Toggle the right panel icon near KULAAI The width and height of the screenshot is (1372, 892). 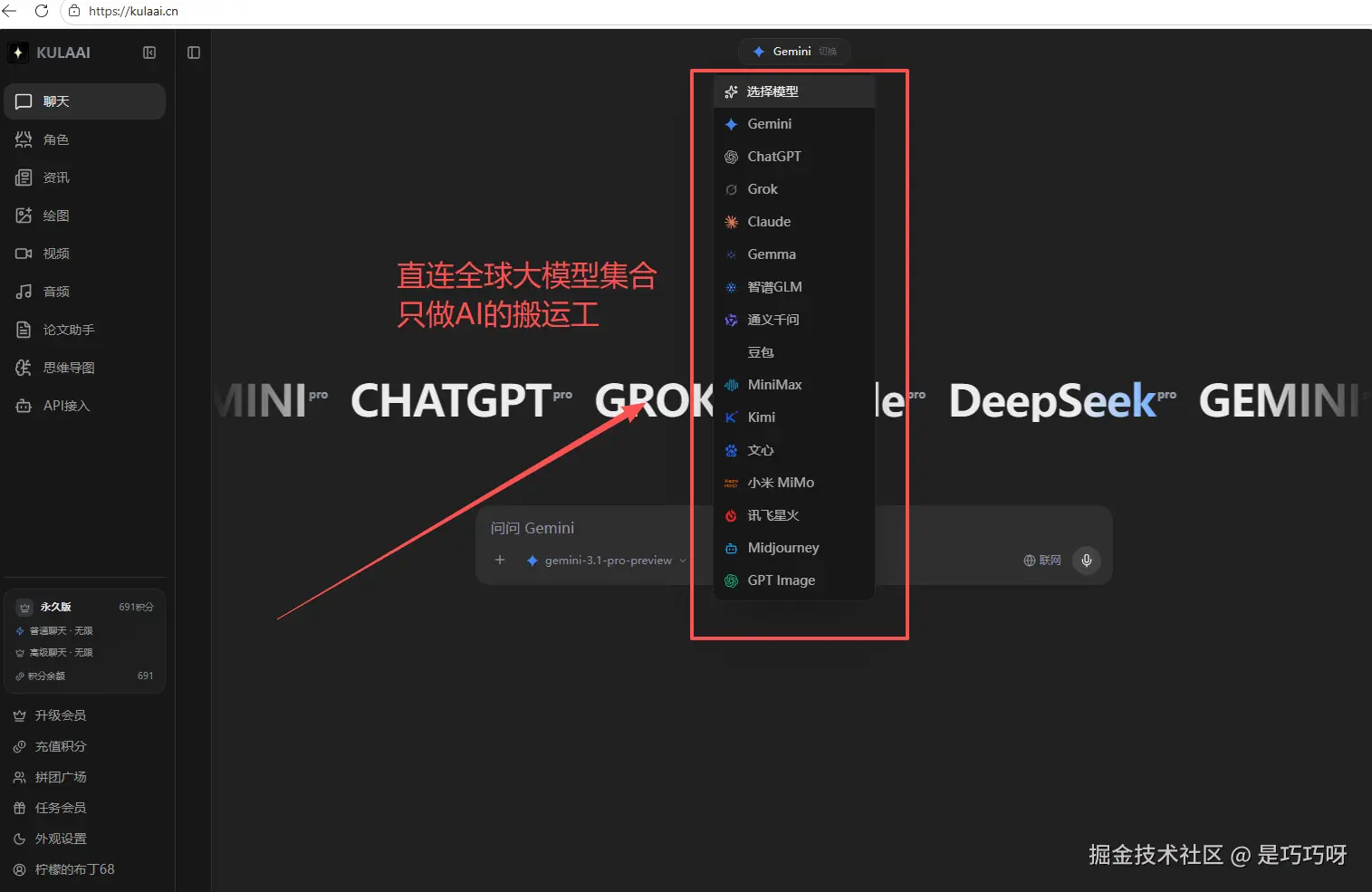coord(193,53)
